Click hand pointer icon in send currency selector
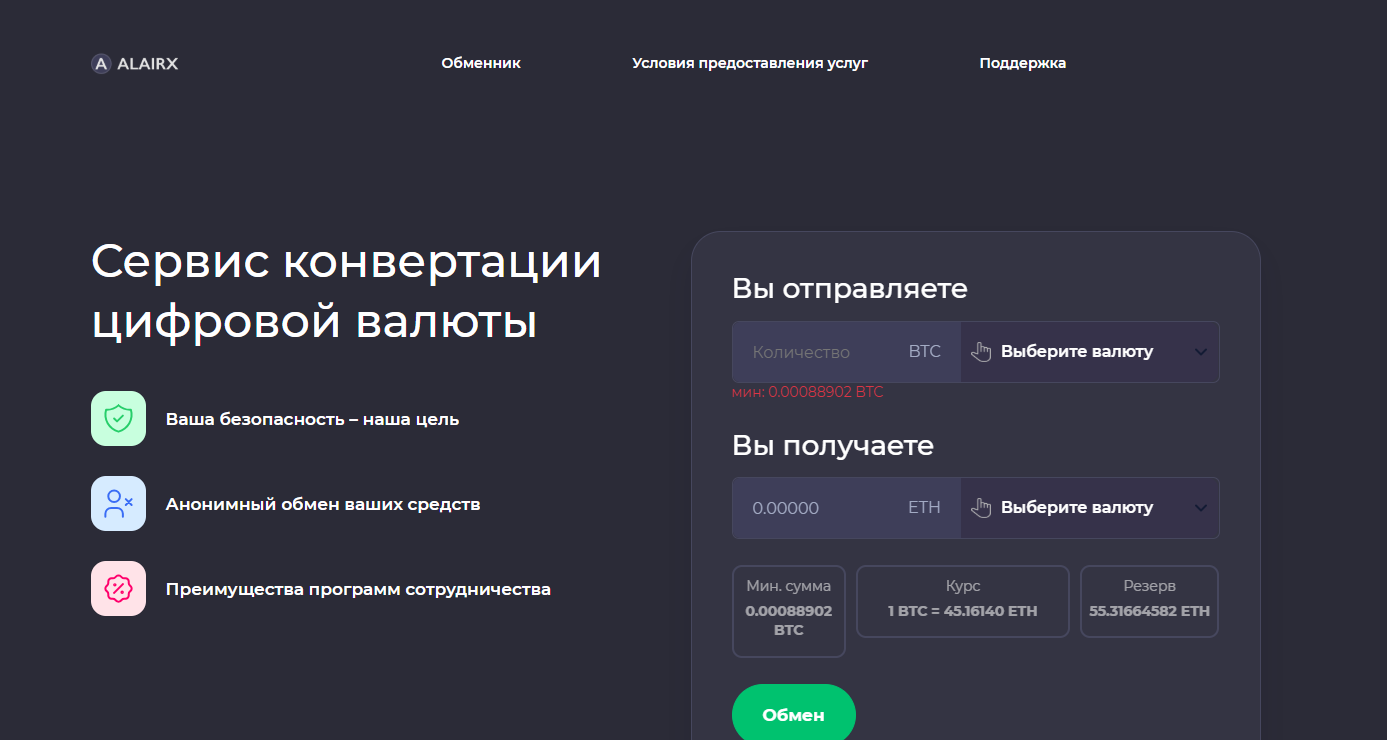The image size is (1387, 740). coord(981,352)
